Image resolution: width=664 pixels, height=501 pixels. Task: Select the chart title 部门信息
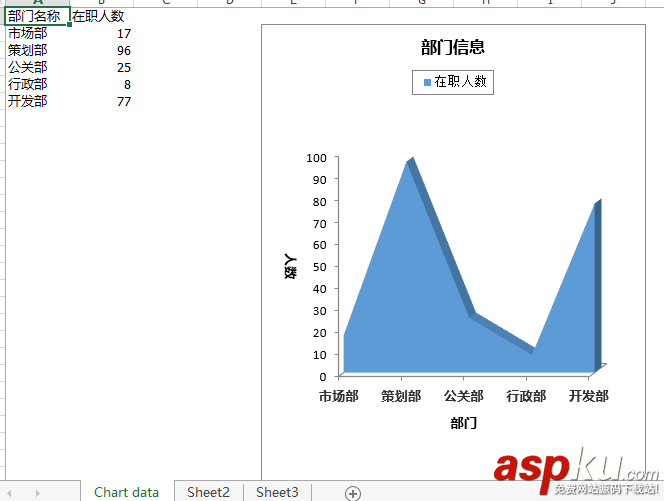453,47
